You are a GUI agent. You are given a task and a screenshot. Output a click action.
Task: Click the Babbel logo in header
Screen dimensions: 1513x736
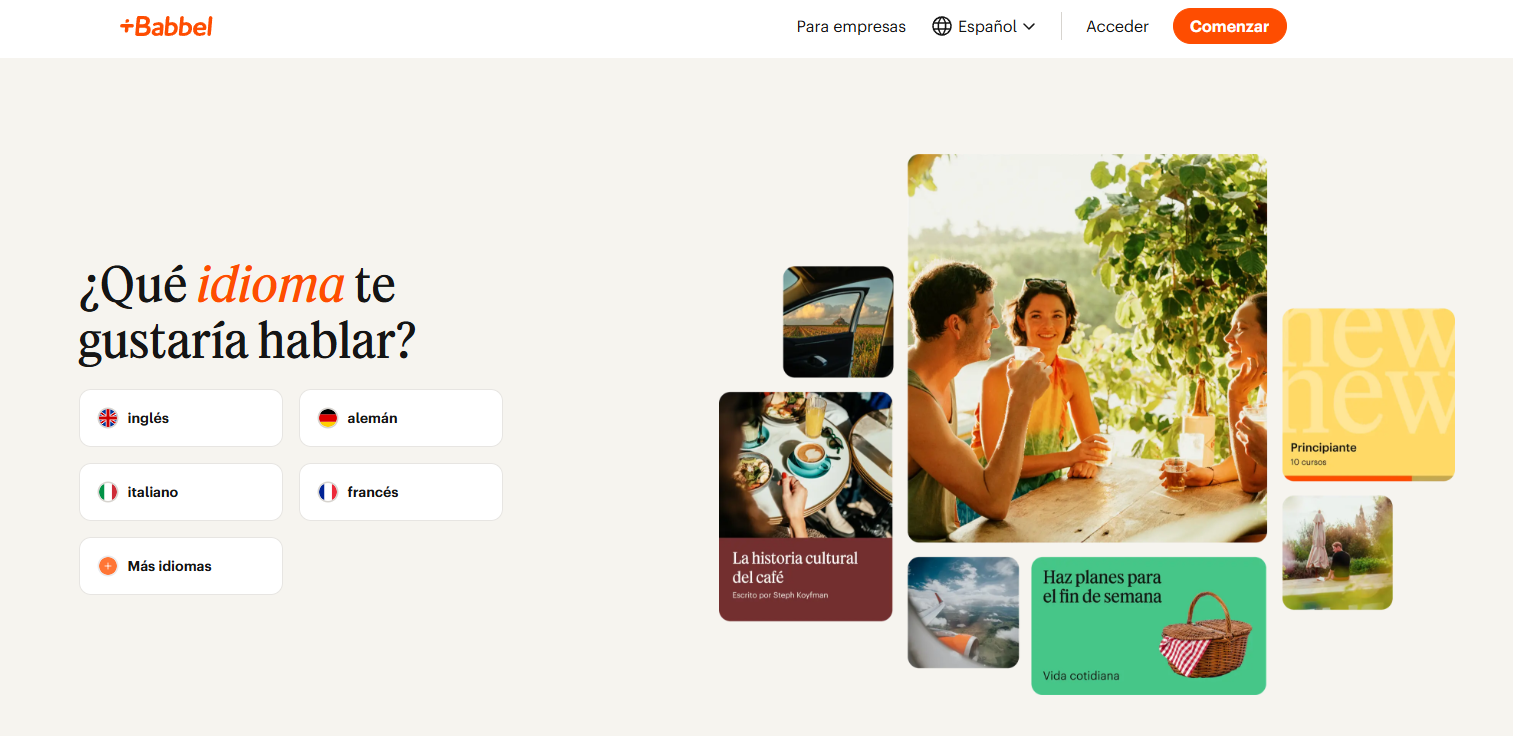click(x=166, y=27)
